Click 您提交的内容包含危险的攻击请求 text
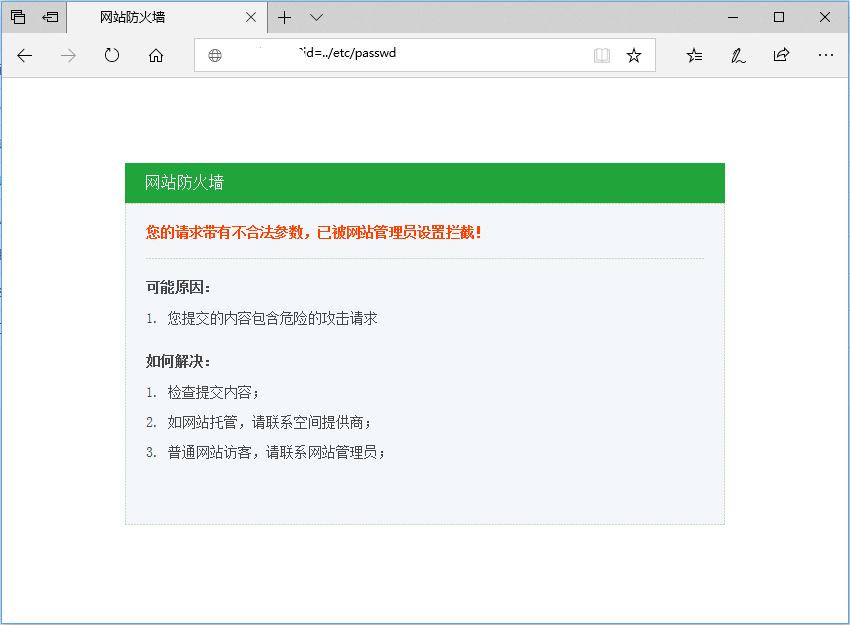The image size is (850, 625). click(x=272, y=318)
